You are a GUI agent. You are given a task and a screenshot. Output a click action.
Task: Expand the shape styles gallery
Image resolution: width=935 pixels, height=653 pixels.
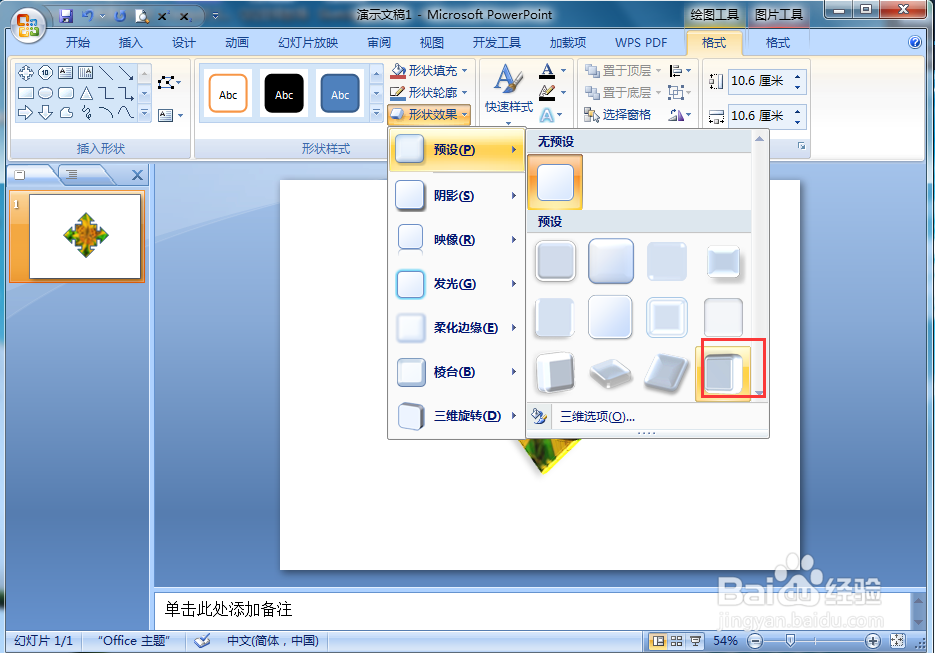pyautogui.click(x=376, y=112)
